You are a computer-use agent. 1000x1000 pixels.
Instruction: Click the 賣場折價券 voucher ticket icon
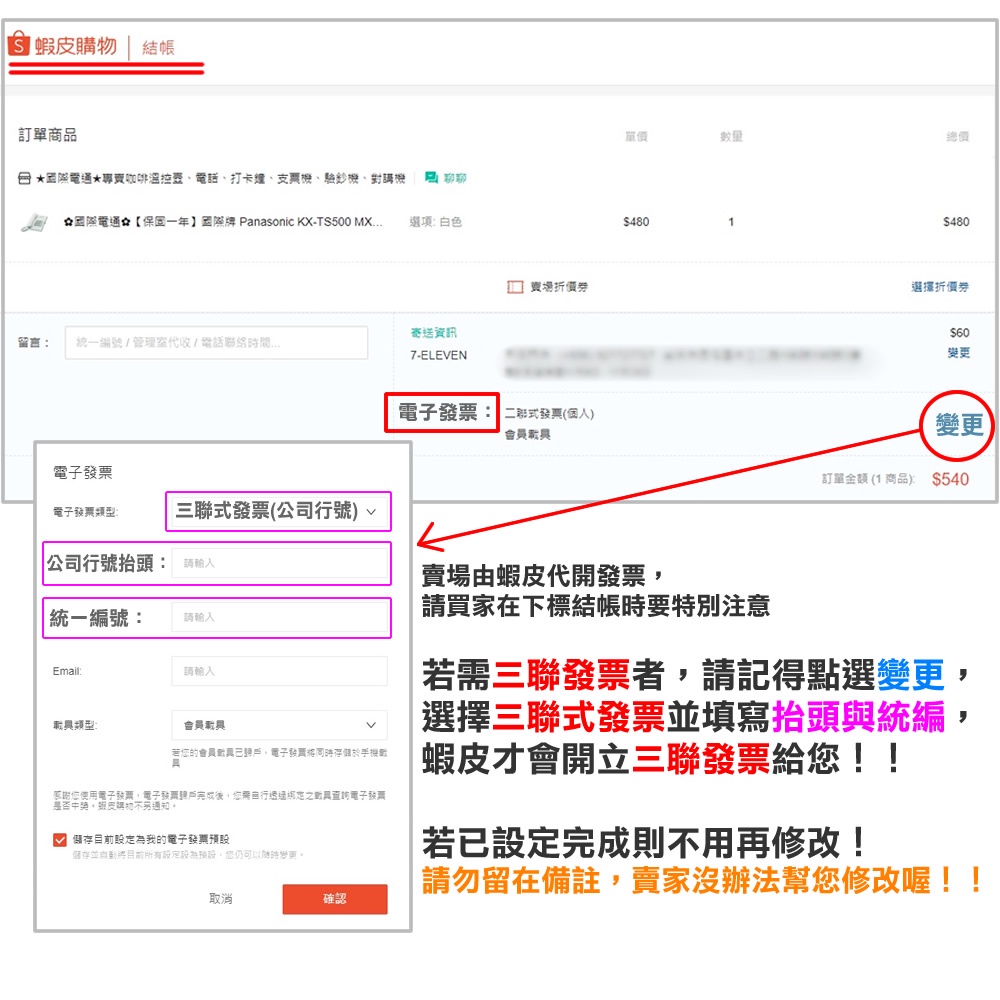pyautogui.click(x=515, y=287)
